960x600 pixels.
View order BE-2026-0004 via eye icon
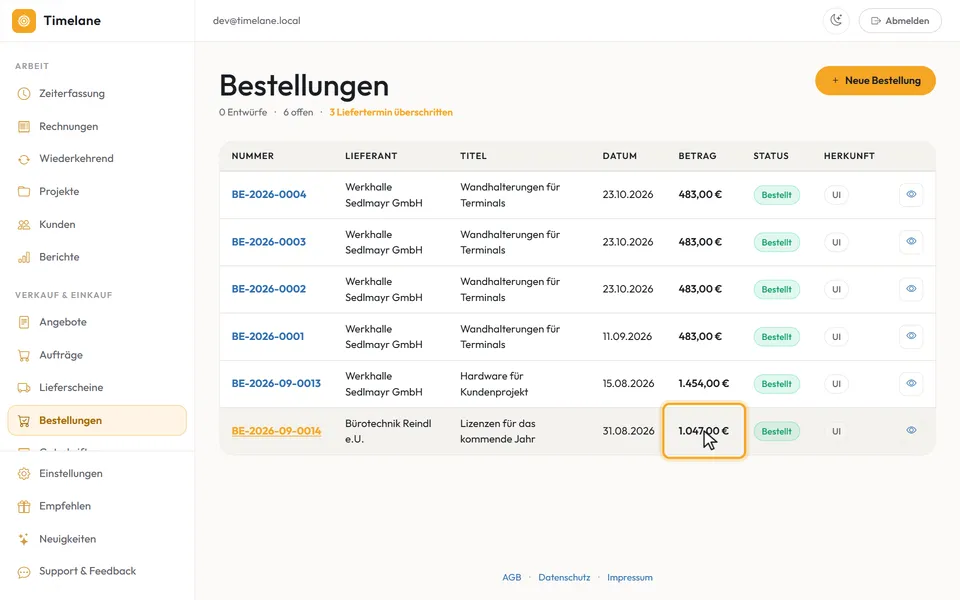[911, 194]
